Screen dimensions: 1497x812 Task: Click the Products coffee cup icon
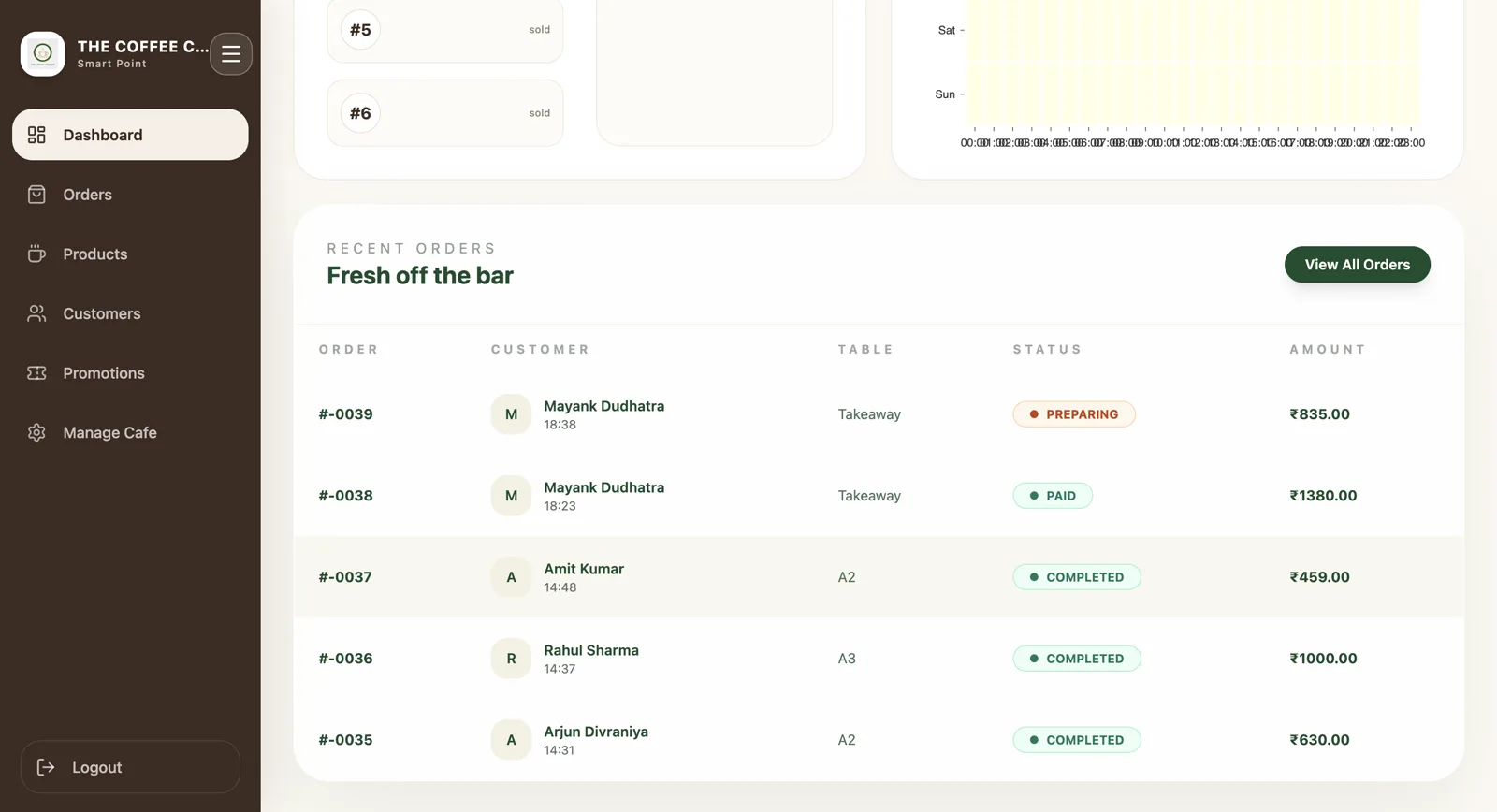tap(36, 254)
